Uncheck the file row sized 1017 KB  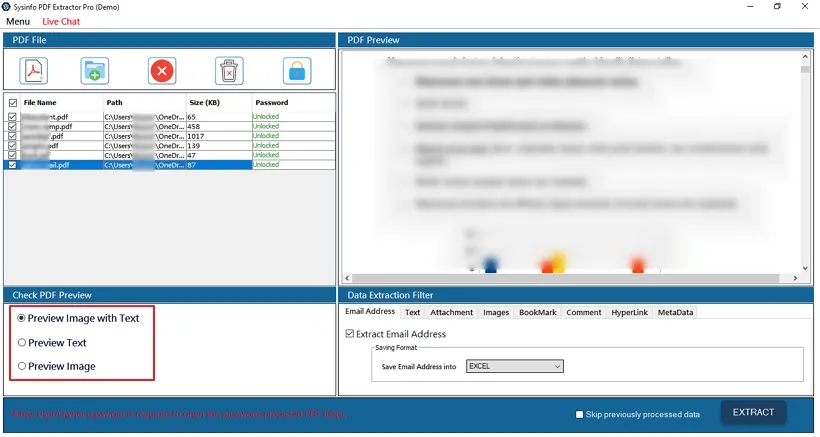(13, 136)
